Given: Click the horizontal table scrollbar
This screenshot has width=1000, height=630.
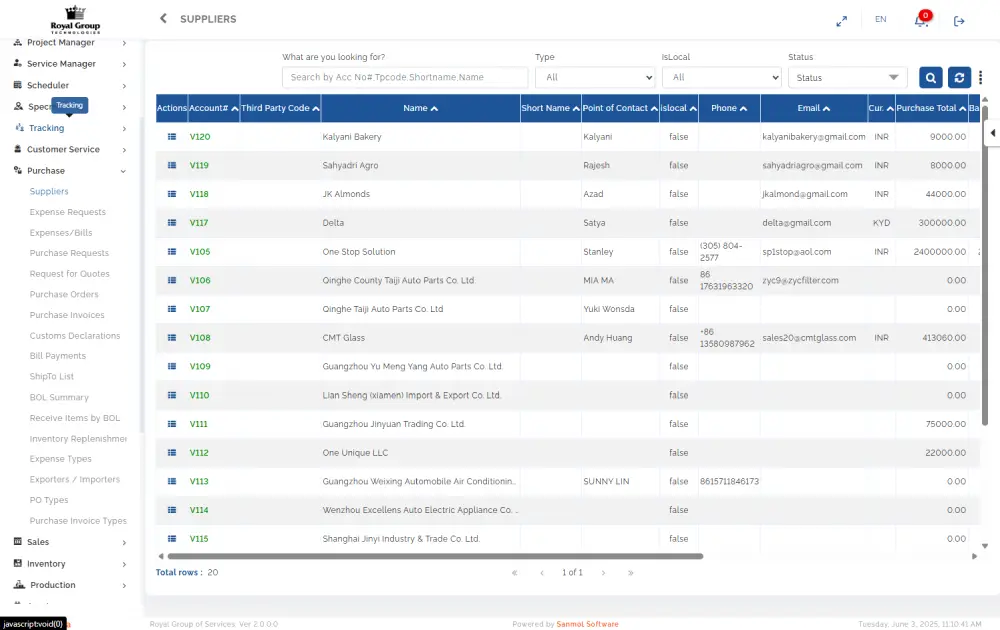Looking at the screenshot, I should (x=435, y=556).
